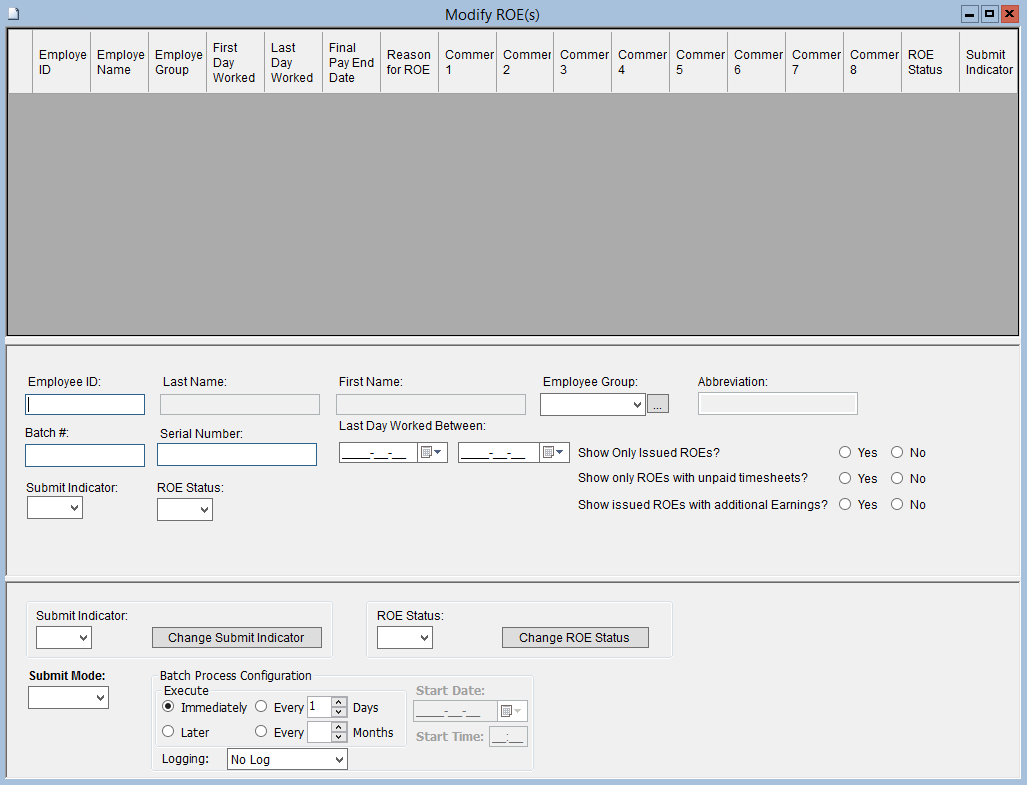1027x785 pixels.
Task: Select Yes for issued ROEs with additional Earnings
Action: 846,505
